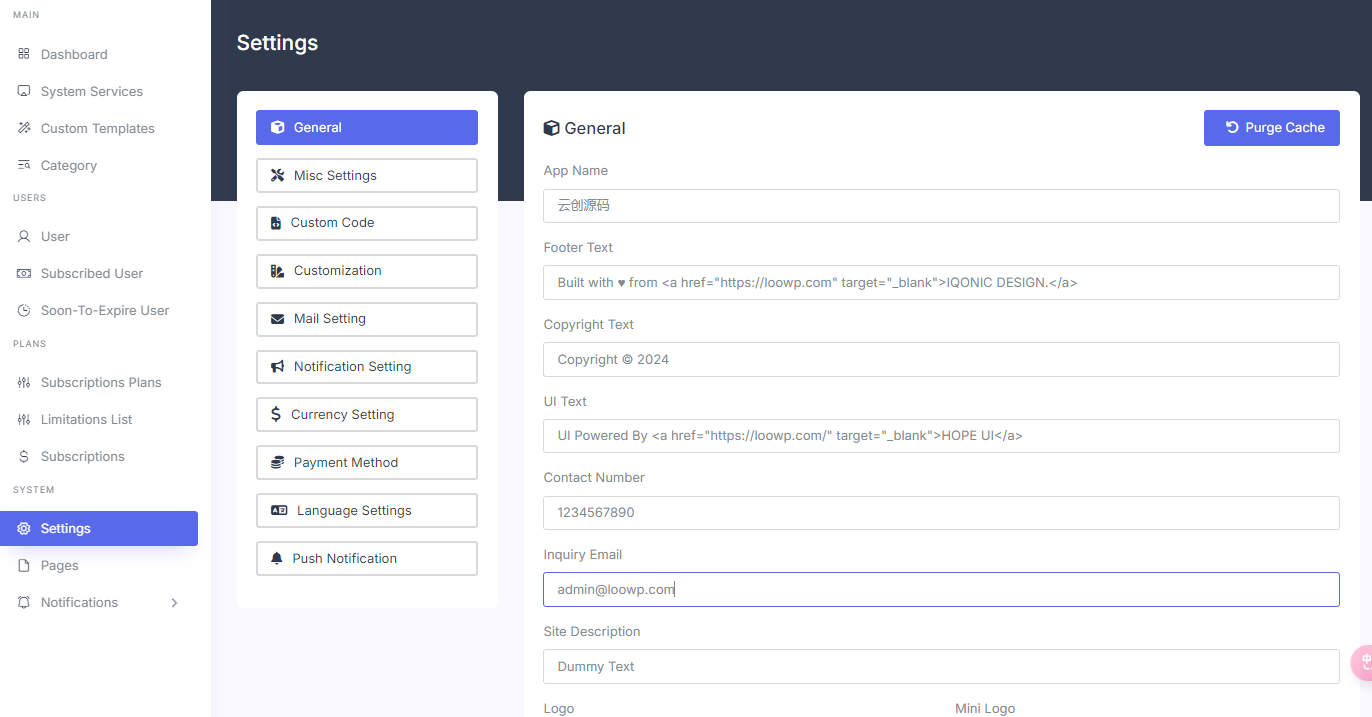
Task: Go to Mail Setting tab
Action: click(x=367, y=319)
